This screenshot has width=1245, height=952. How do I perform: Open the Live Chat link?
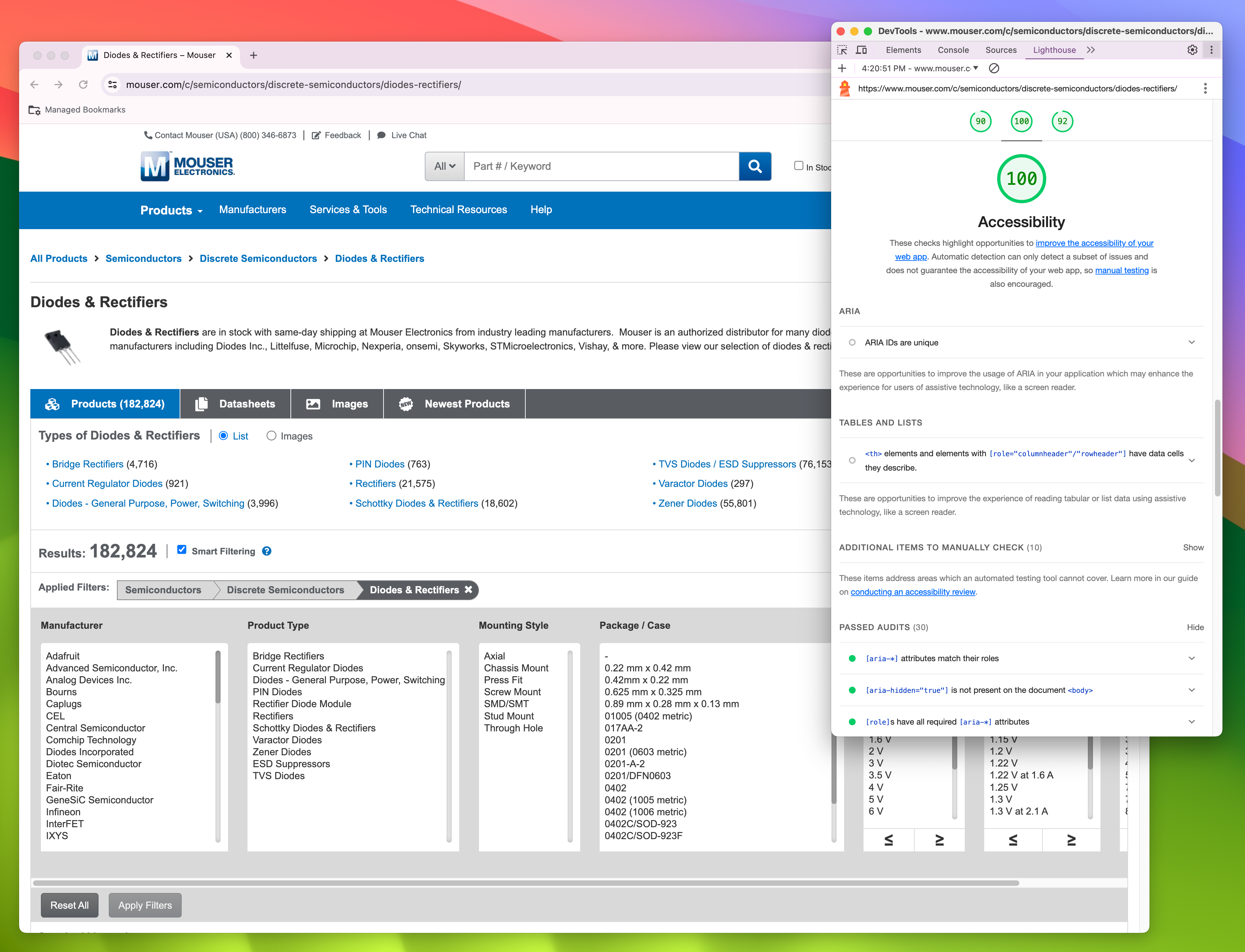tap(402, 135)
